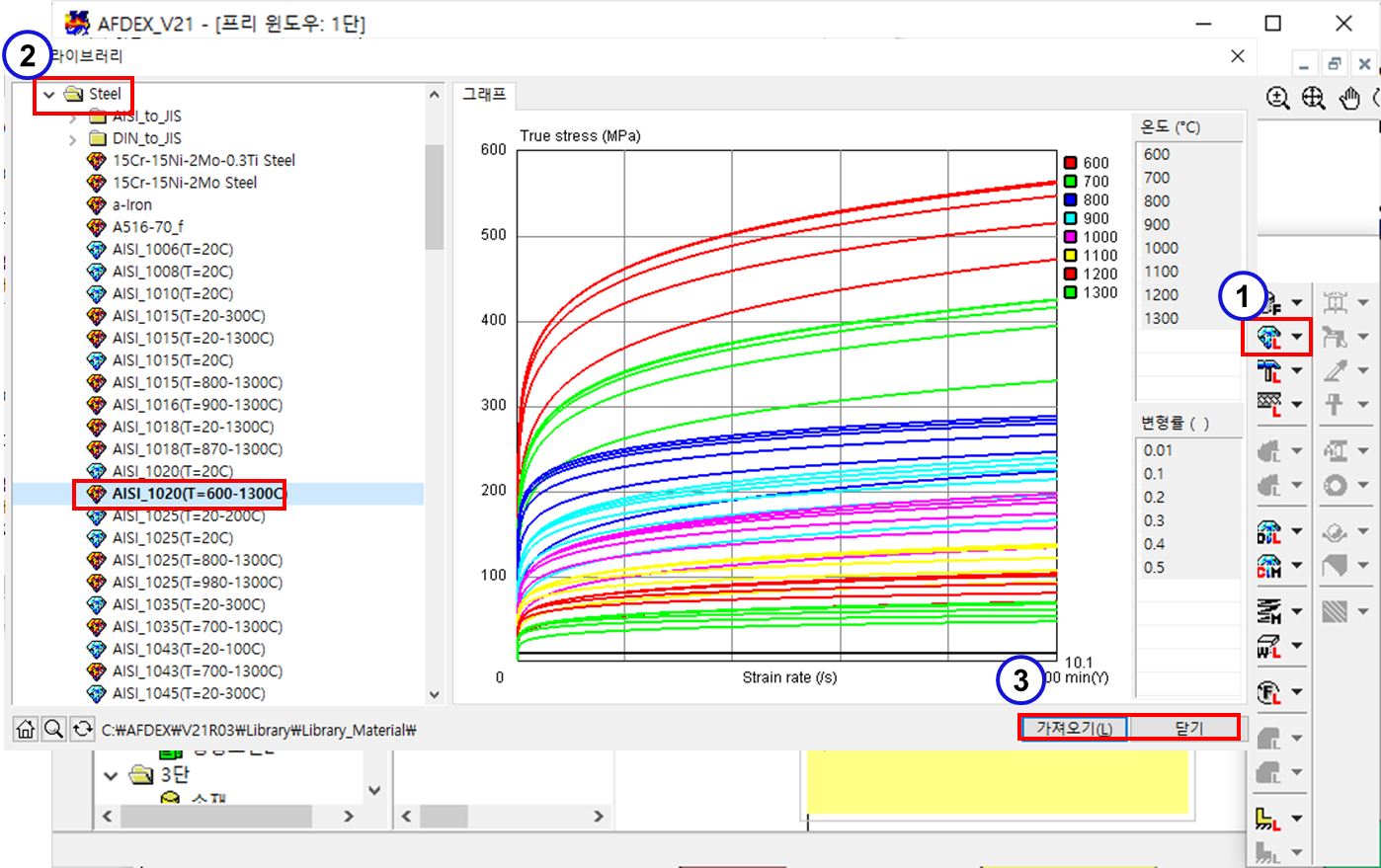
Task: Click the magnifier search icon beside home
Action: tap(54, 729)
